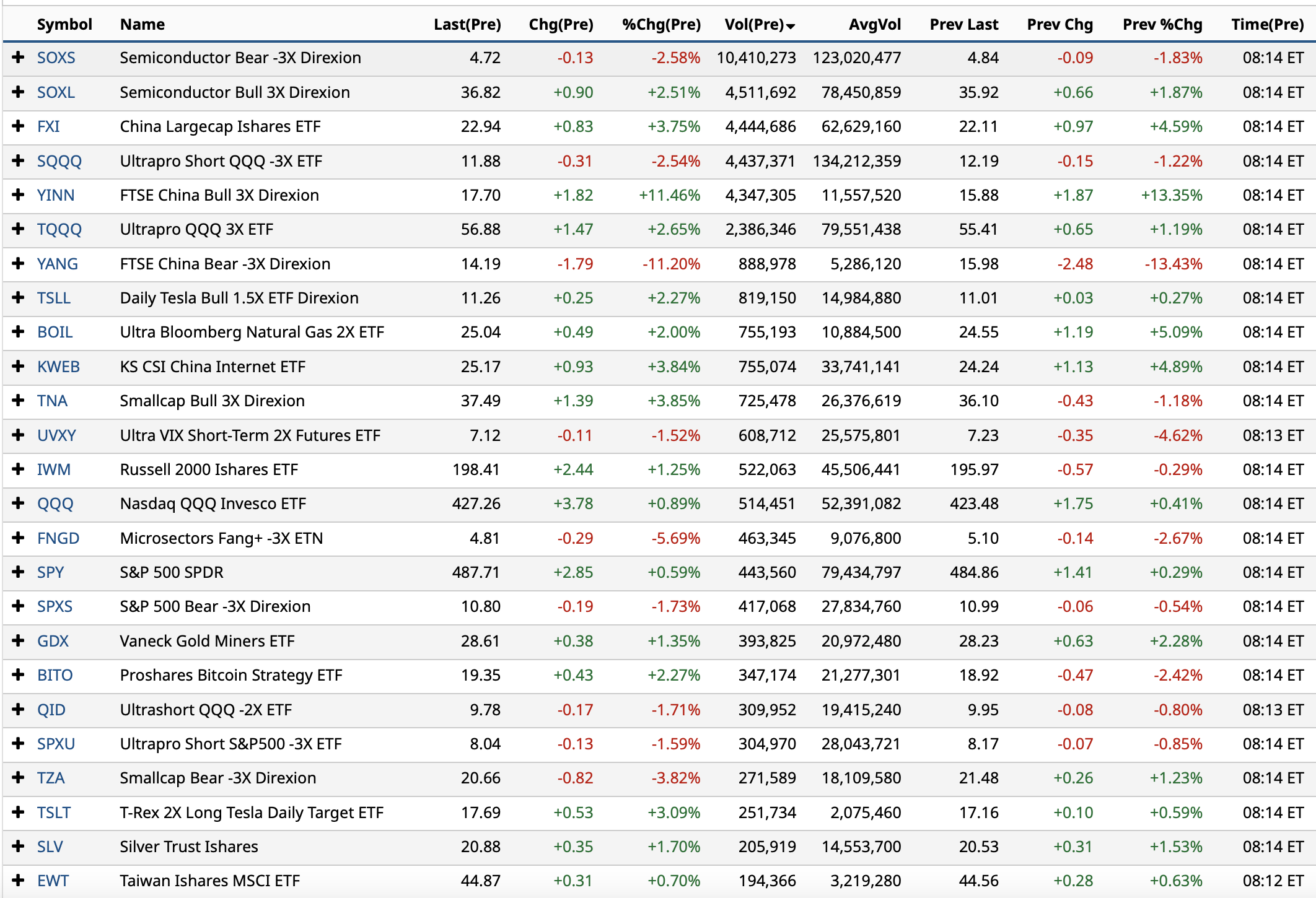The image size is (1316, 898).
Task: Click plus icon beside BITO
Action: click(19, 675)
